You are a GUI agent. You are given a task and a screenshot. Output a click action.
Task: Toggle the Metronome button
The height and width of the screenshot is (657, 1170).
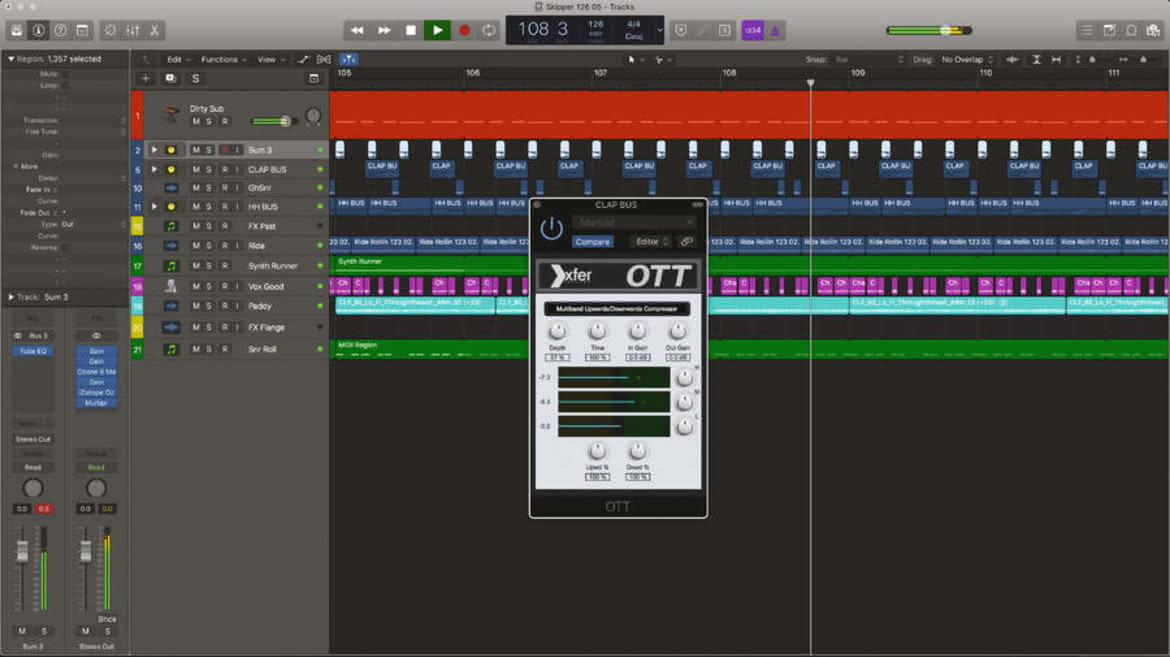[x=775, y=31]
